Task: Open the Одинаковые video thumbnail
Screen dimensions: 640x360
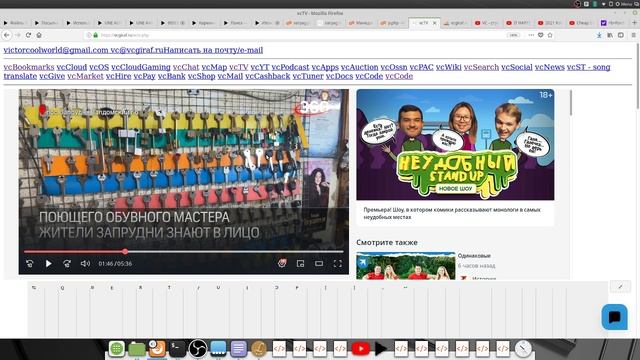Action: click(x=406, y=266)
